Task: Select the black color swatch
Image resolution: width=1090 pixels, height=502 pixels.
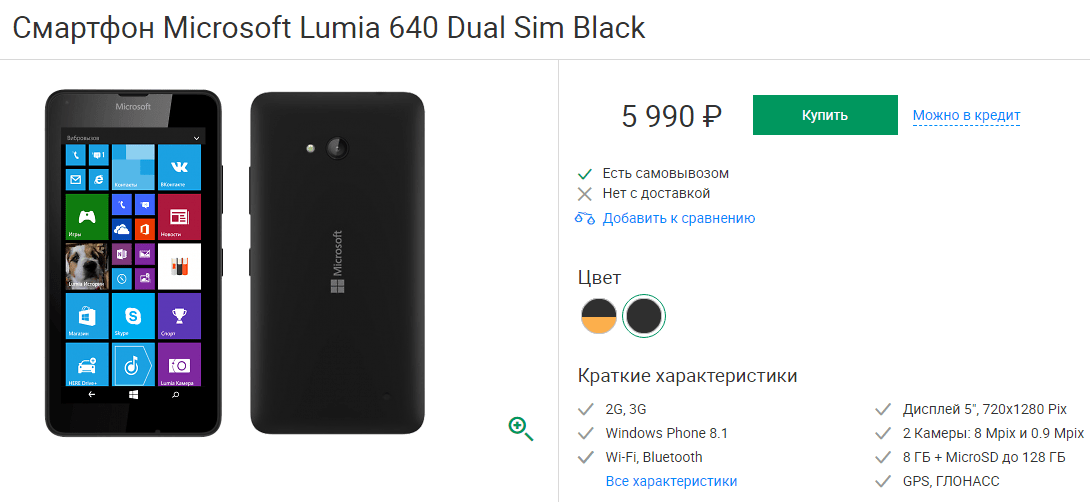Action: click(x=644, y=316)
